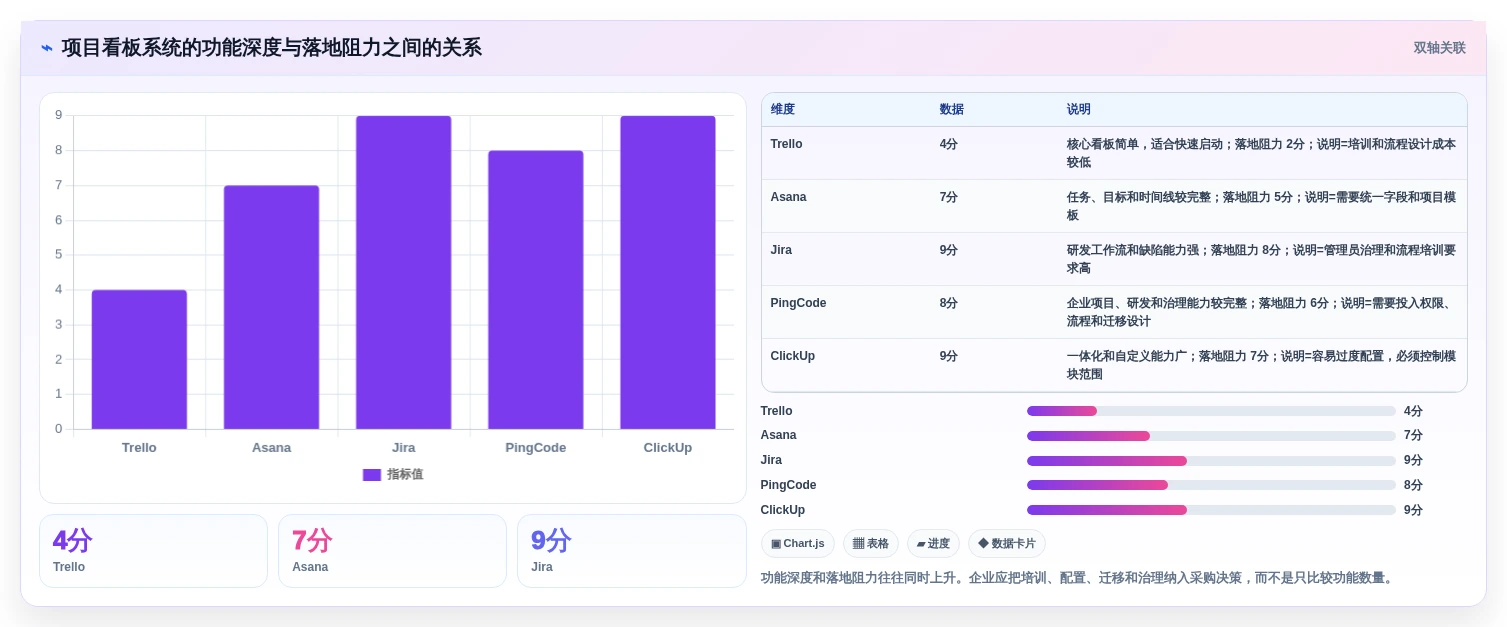Select the Chart.js tag chip
Viewport: 1507px width, 627px height.
pos(798,544)
